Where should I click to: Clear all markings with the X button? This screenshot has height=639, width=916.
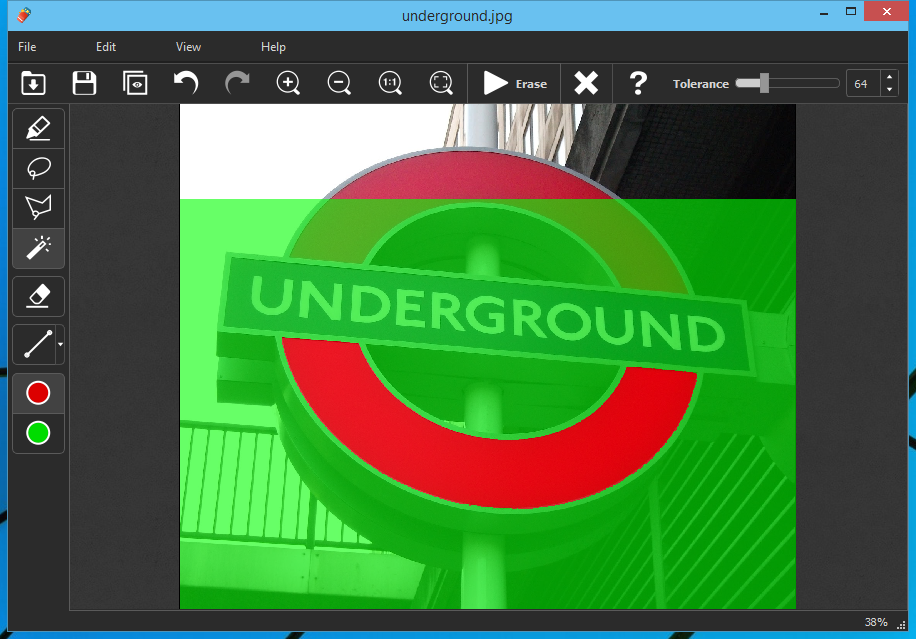586,83
